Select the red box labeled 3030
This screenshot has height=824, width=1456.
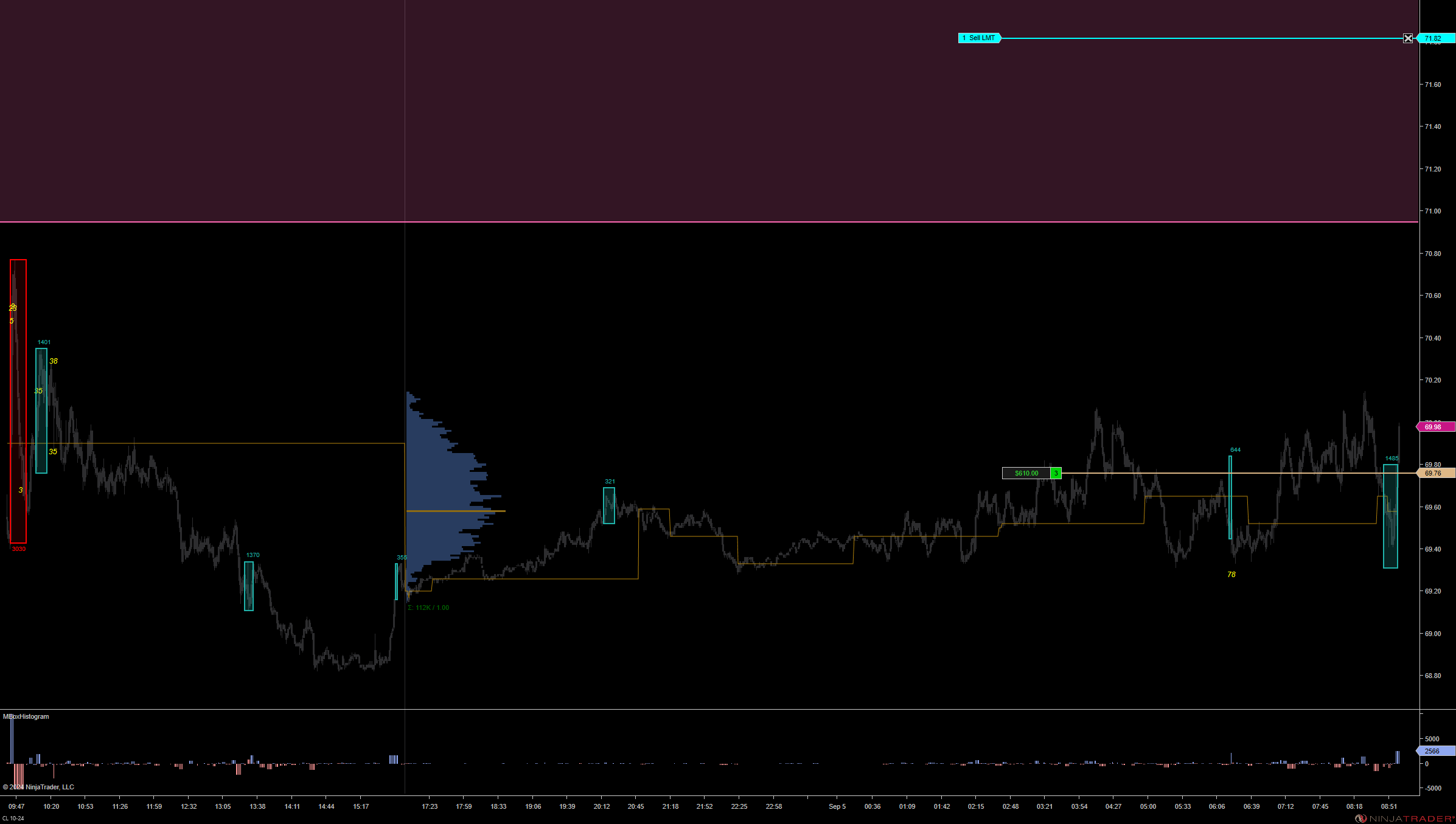click(18, 401)
